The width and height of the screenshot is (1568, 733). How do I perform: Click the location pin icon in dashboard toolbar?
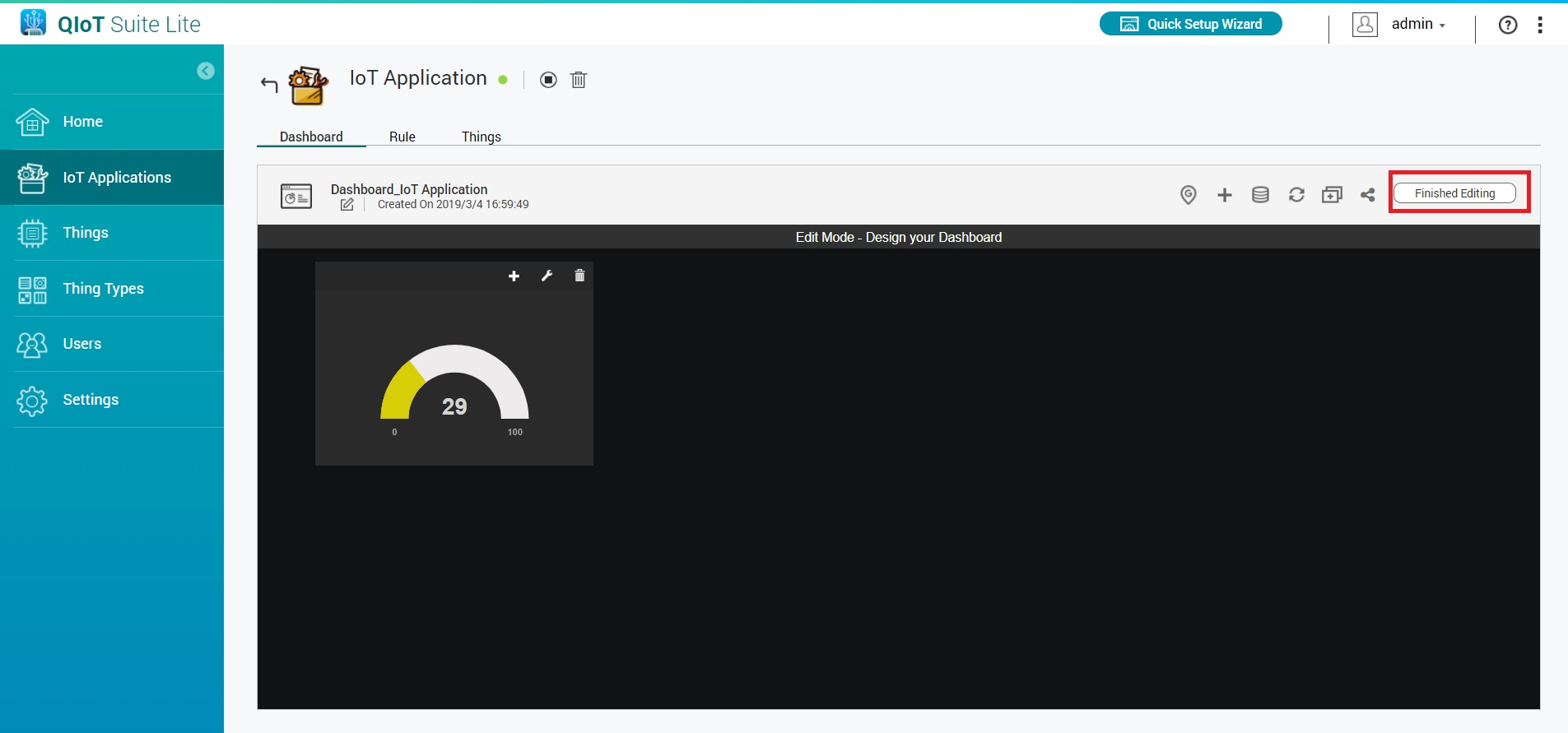click(x=1188, y=195)
